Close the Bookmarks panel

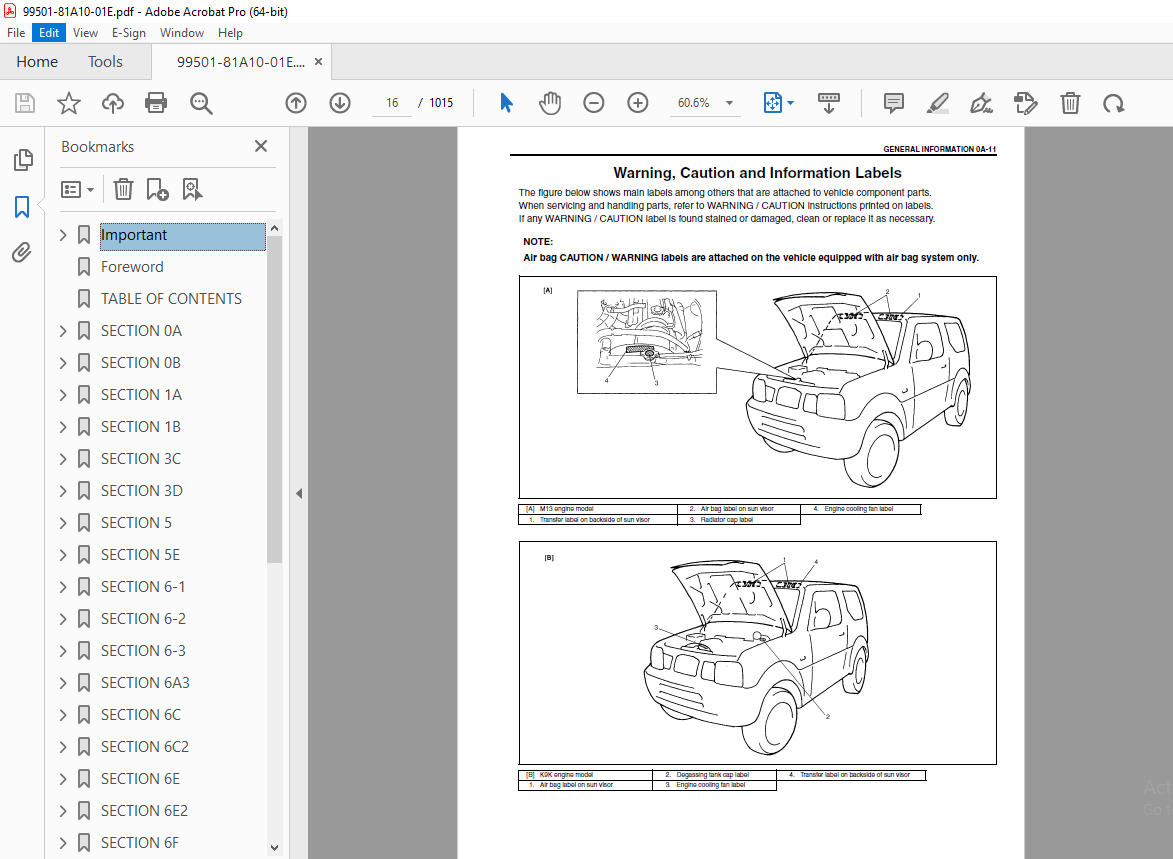coord(260,146)
